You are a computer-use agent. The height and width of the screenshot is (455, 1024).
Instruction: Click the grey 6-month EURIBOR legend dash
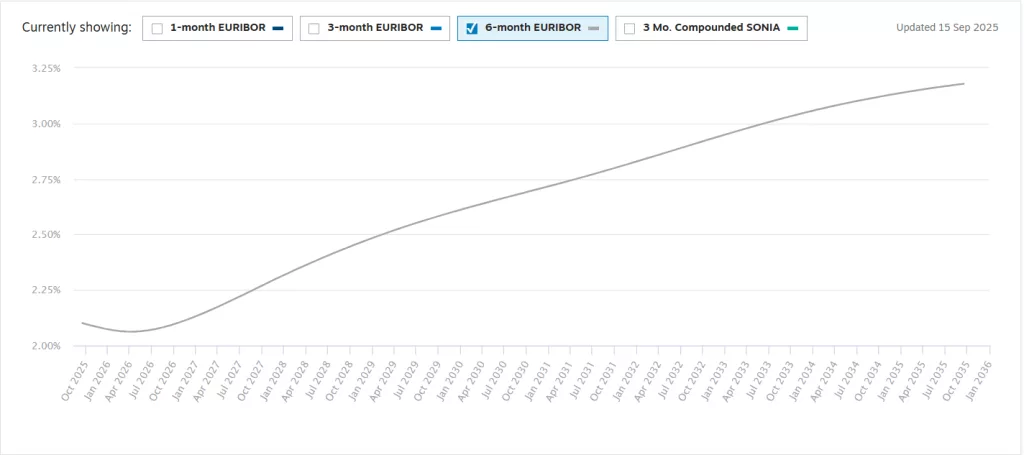point(593,29)
